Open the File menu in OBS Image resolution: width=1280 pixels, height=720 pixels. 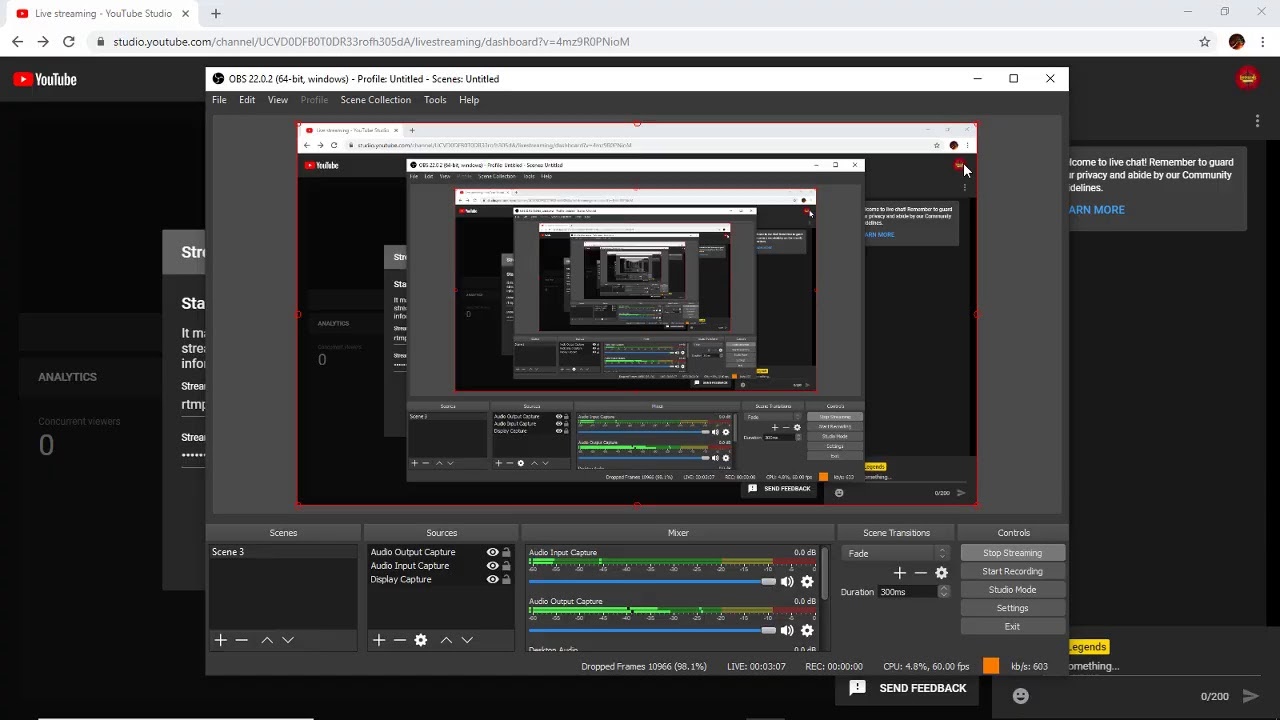(x=219, y=100)
